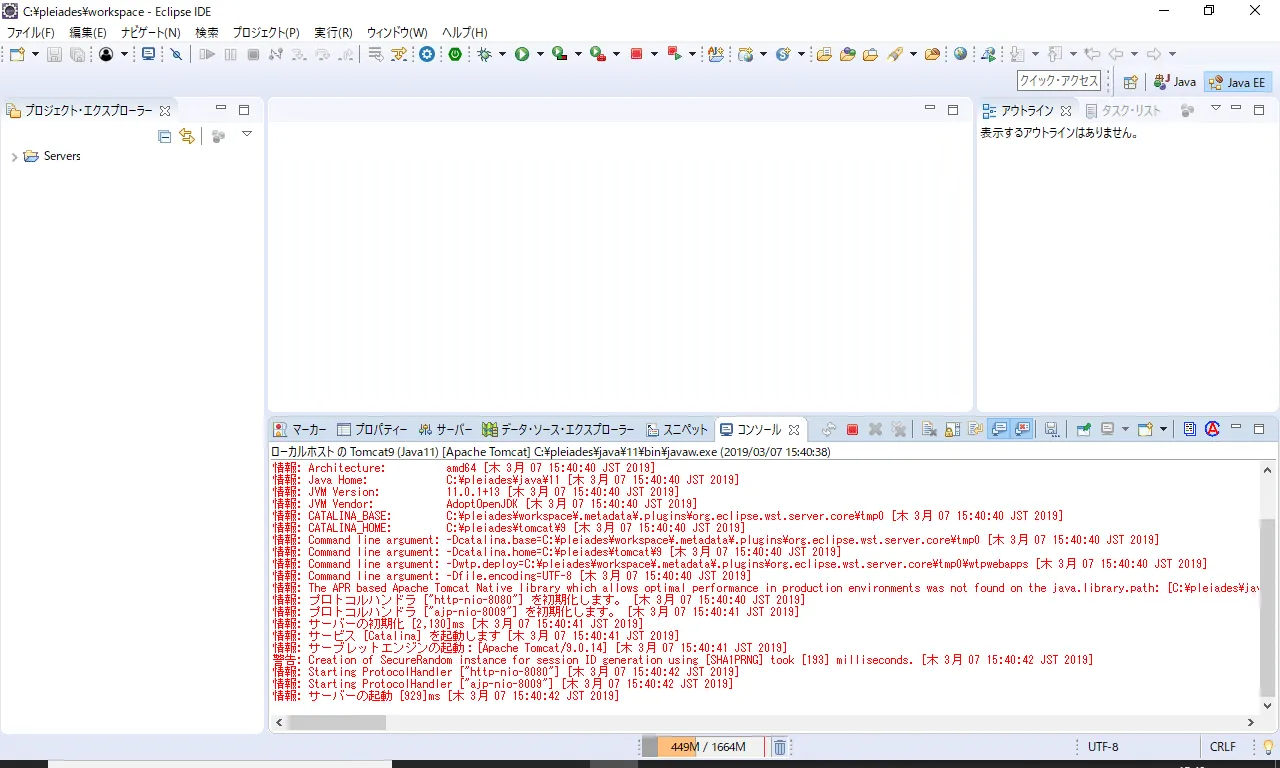This screenshot has width=1280, height=768.
Task: Expand the Servers tree node
Action: pos(14,157)
